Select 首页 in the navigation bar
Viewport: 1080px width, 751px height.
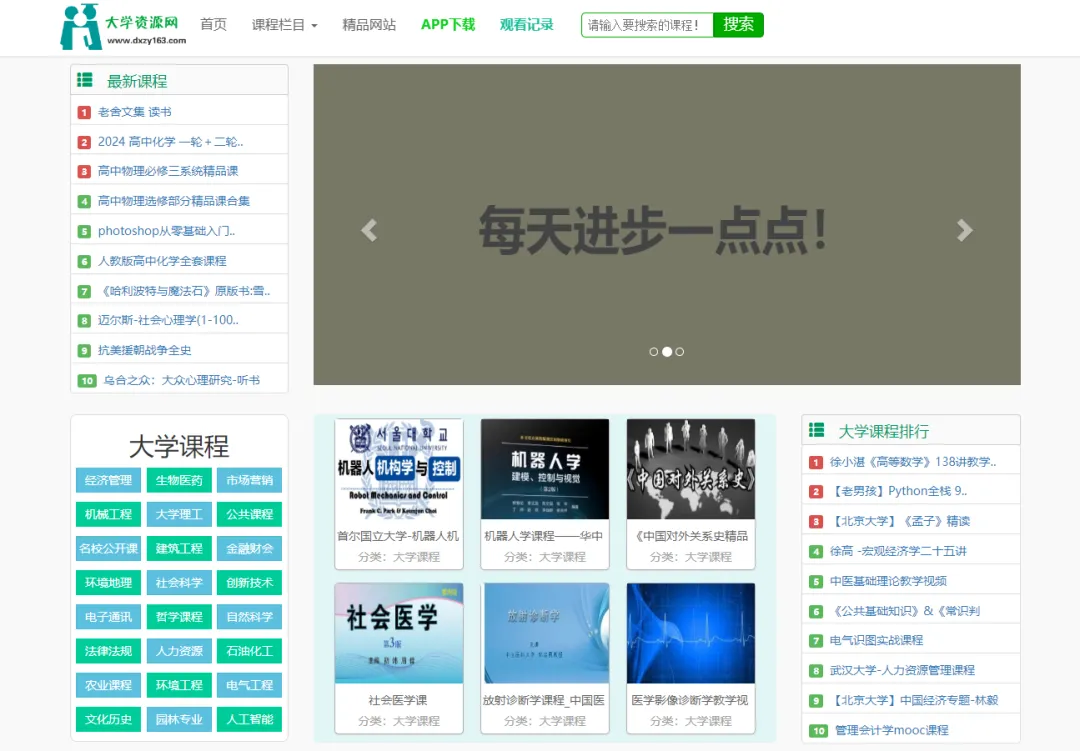[213, 26]
